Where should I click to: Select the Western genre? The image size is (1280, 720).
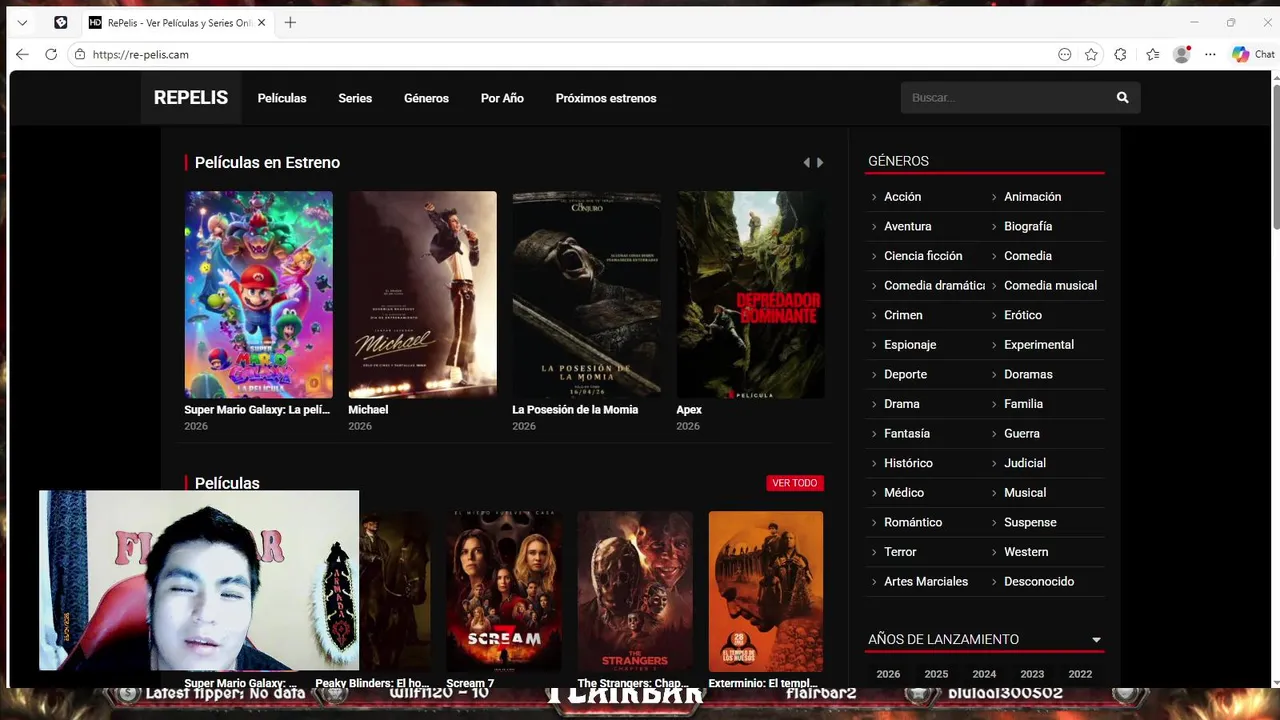[x=1026, y=552]
